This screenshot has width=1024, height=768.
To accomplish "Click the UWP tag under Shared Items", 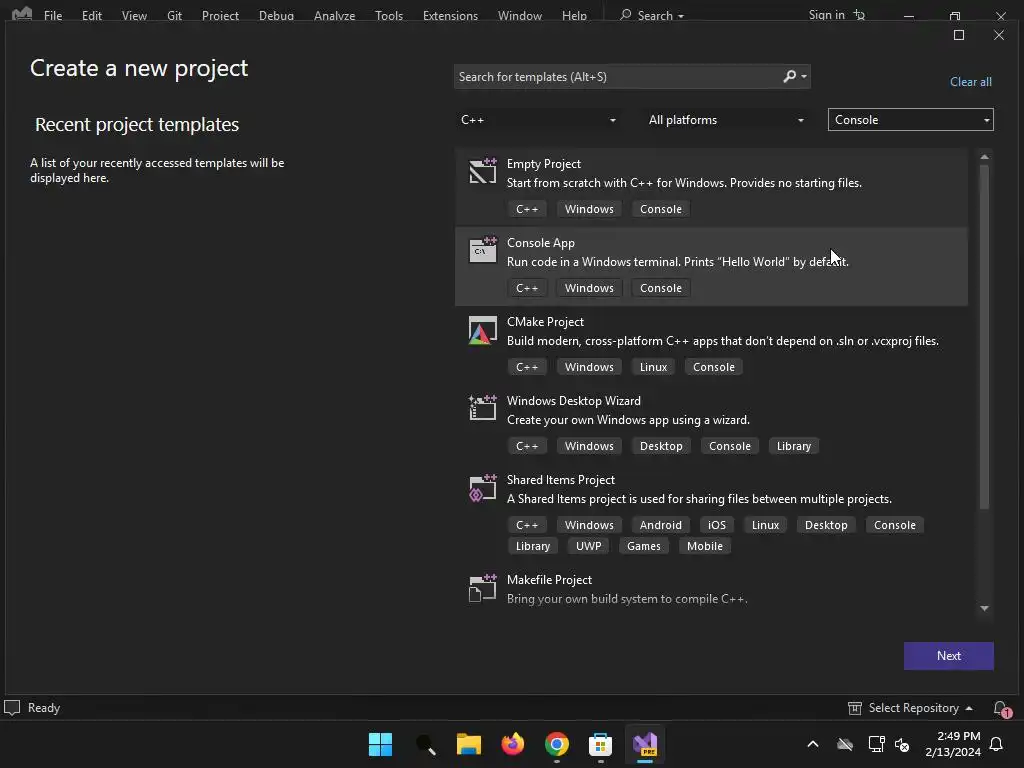I will [588, 546].
